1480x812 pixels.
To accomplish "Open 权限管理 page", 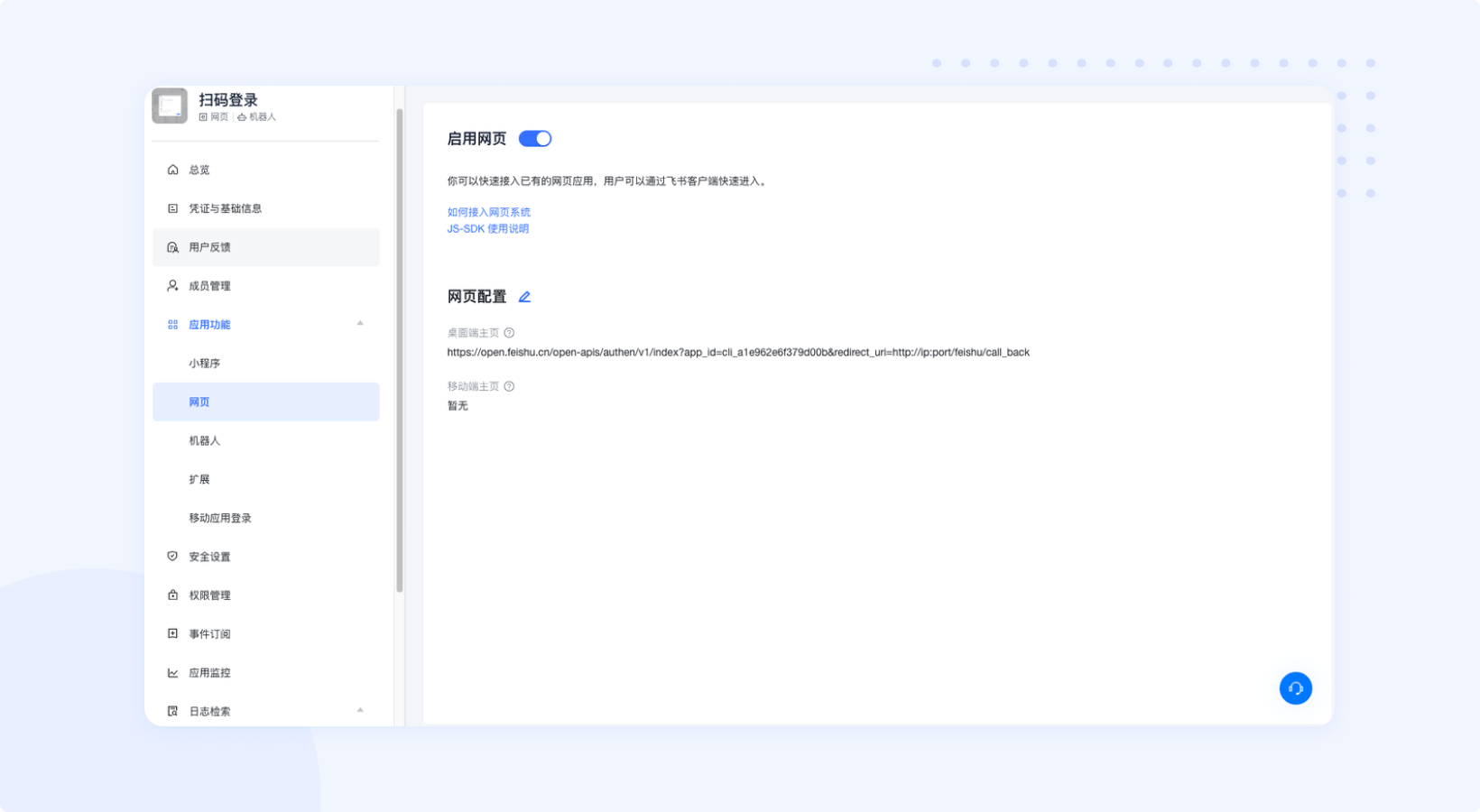I will tap(265, 595).
